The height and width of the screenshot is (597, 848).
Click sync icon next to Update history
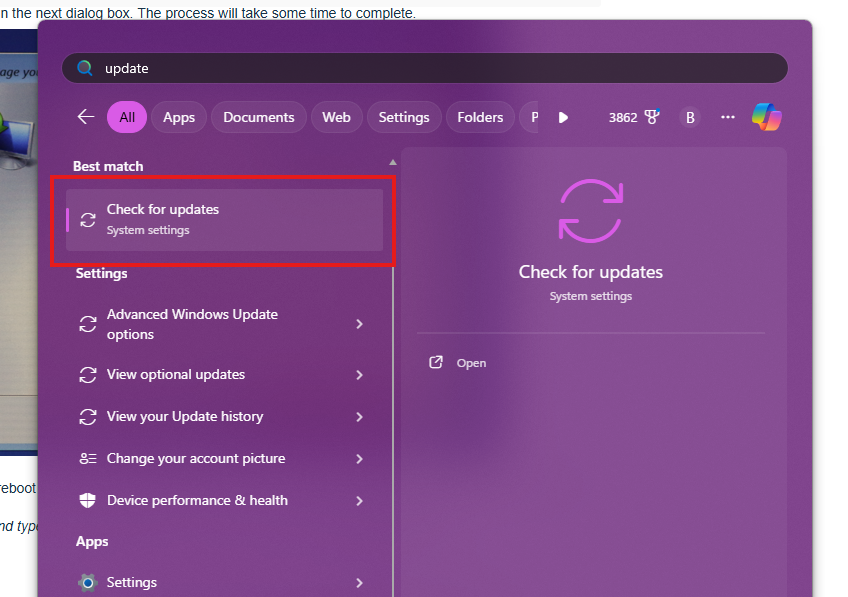pos(88,417)
